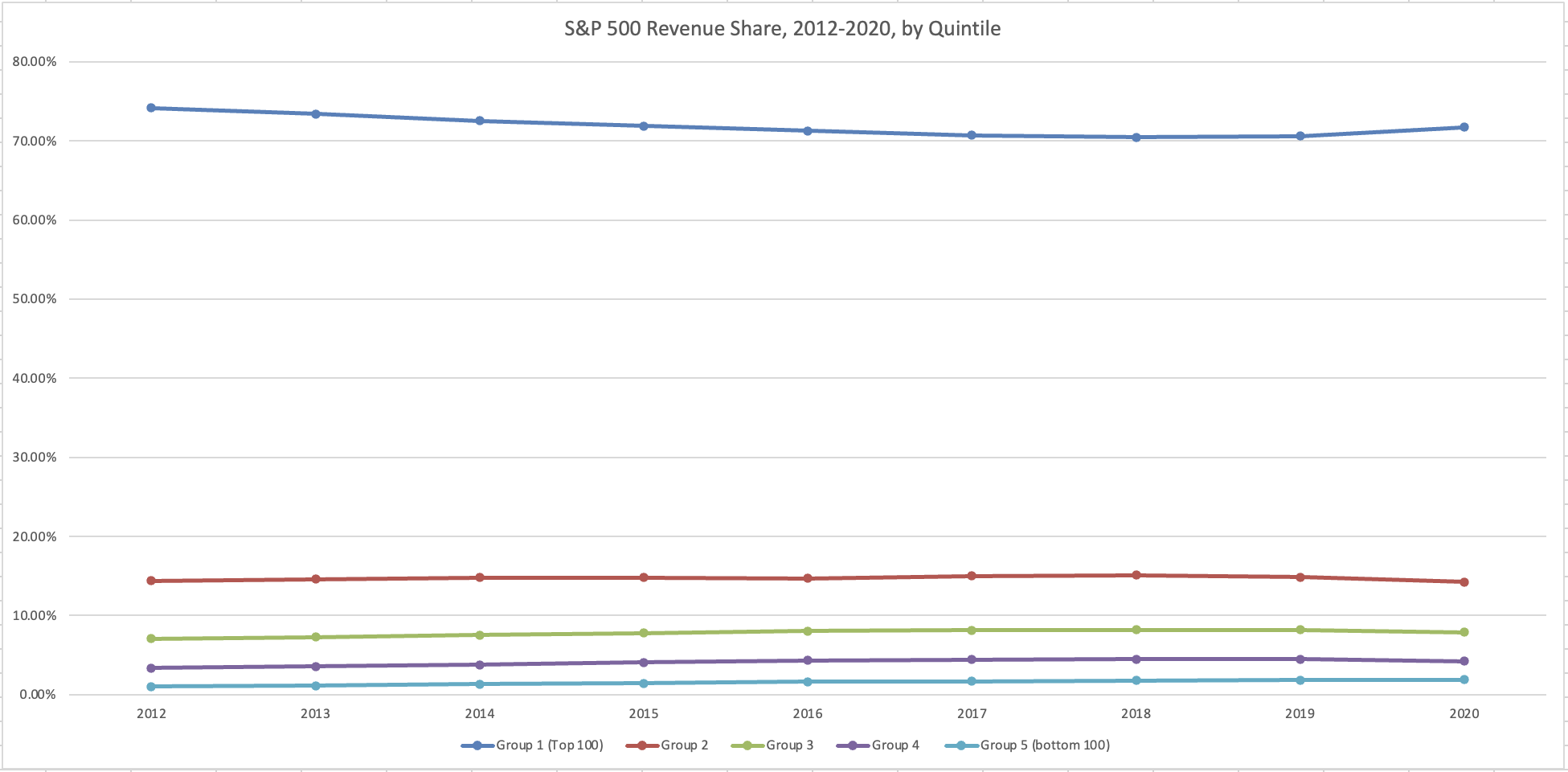Select the Group 1 data point at 2020
This screenshot has height=772, width=1568.
click(x=1464, y=127)
